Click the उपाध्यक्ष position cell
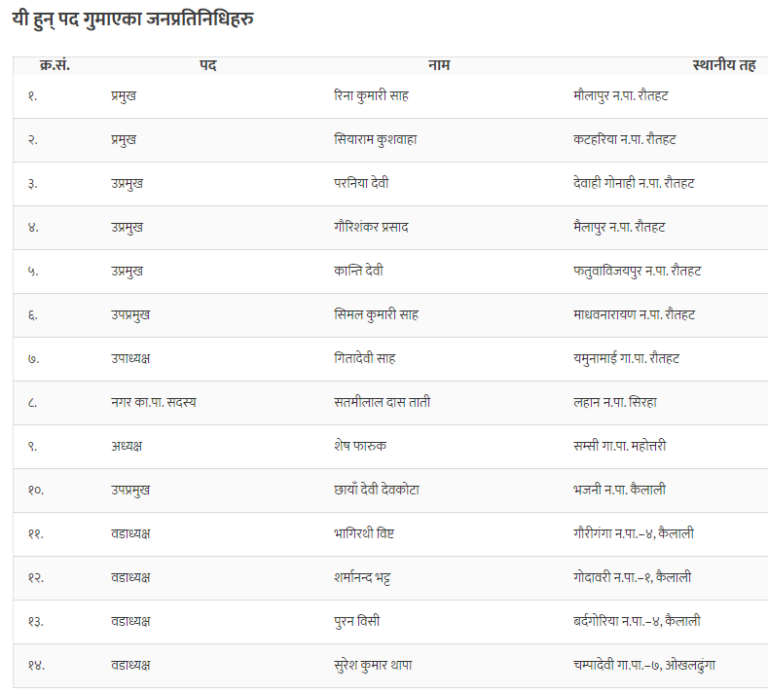 coord(130,359)
